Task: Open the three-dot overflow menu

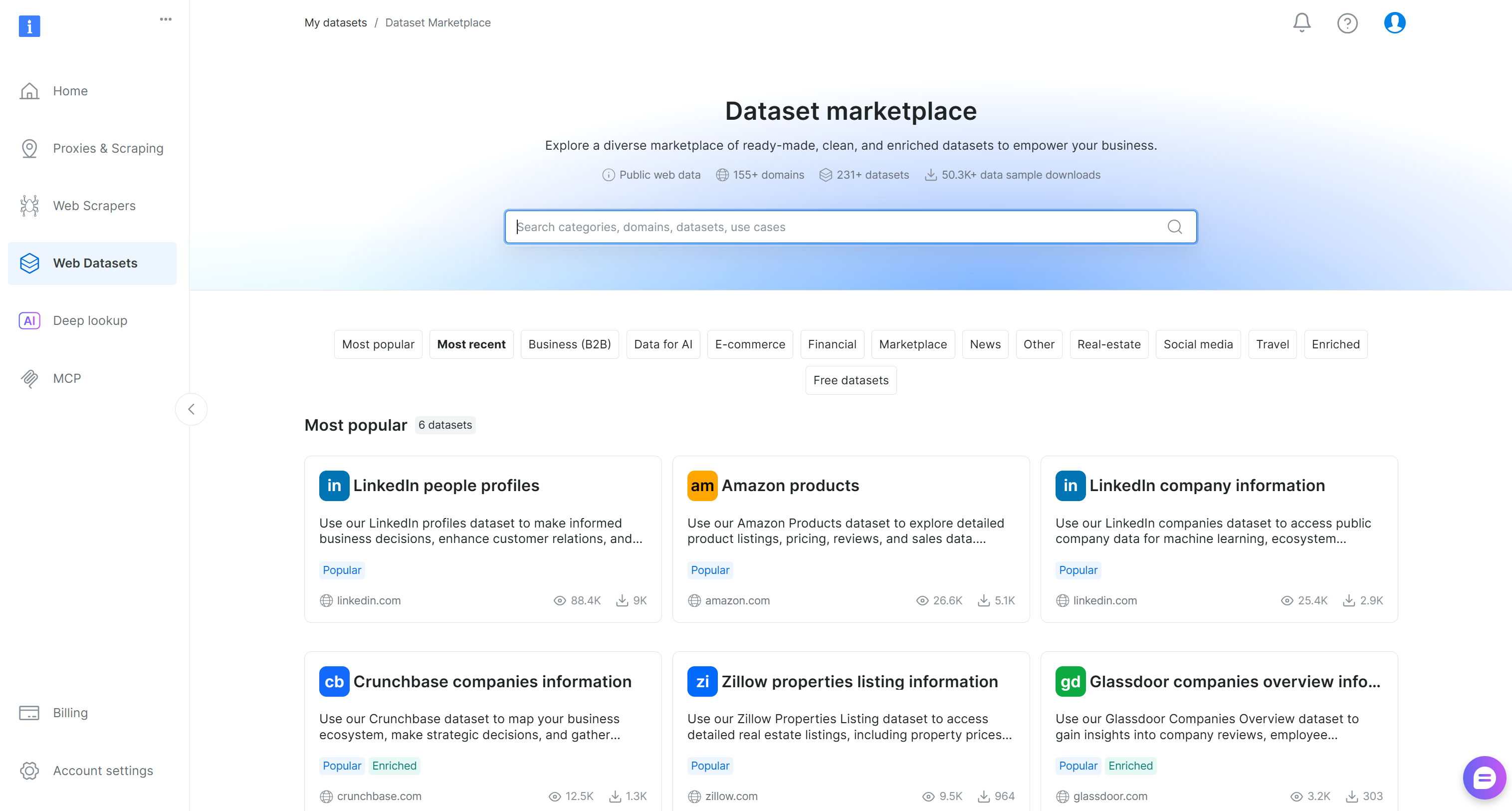Action: (x=166, y=19)
